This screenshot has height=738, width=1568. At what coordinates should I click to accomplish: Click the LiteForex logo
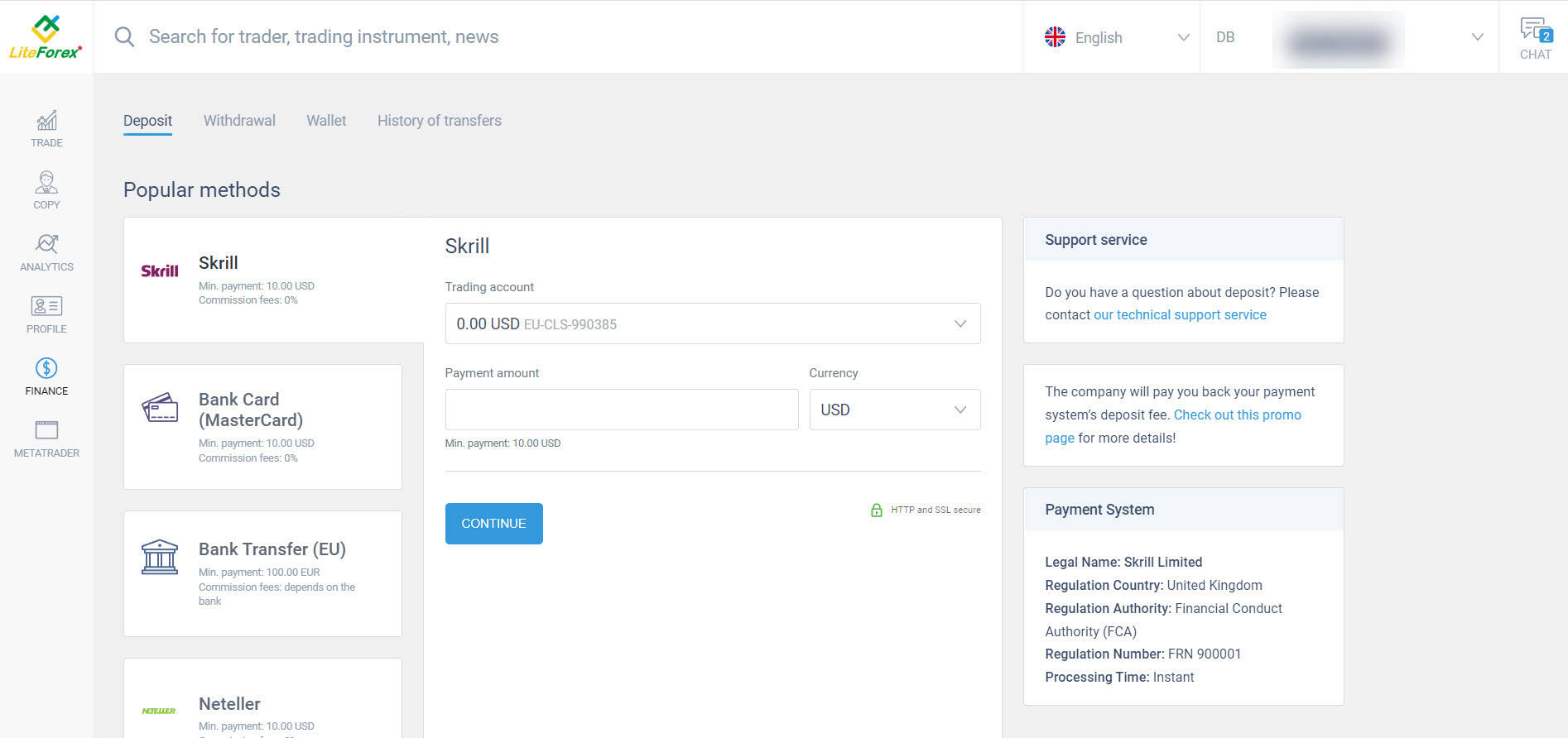pos(46,37)
